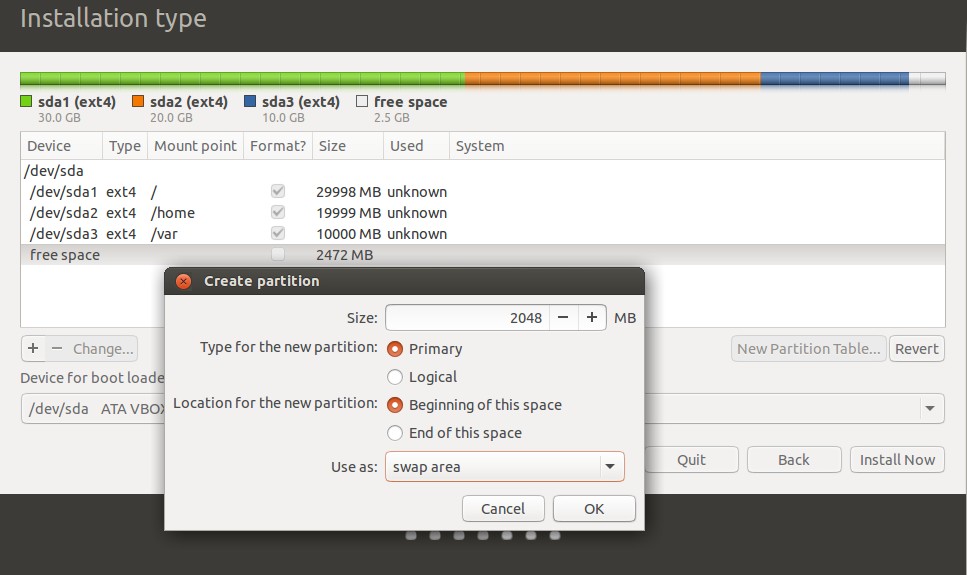Revert the partition changes

point(916,349)
